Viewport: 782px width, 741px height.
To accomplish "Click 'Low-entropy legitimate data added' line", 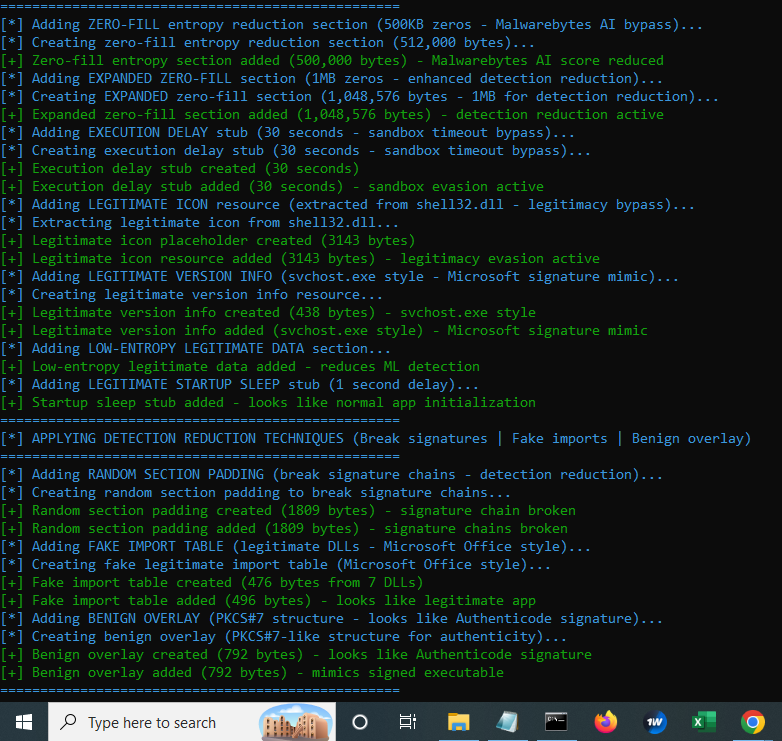I will (240, 367).
